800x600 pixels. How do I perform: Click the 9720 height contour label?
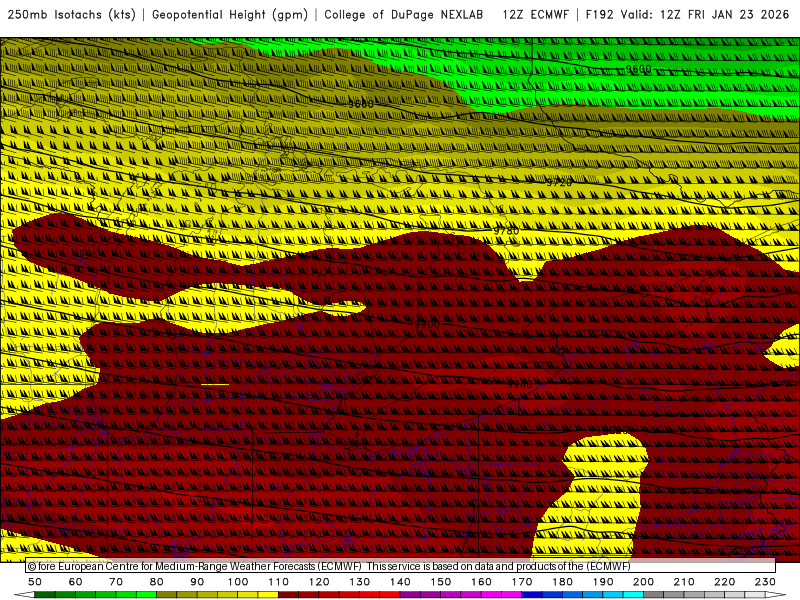[x=559, y=182]
